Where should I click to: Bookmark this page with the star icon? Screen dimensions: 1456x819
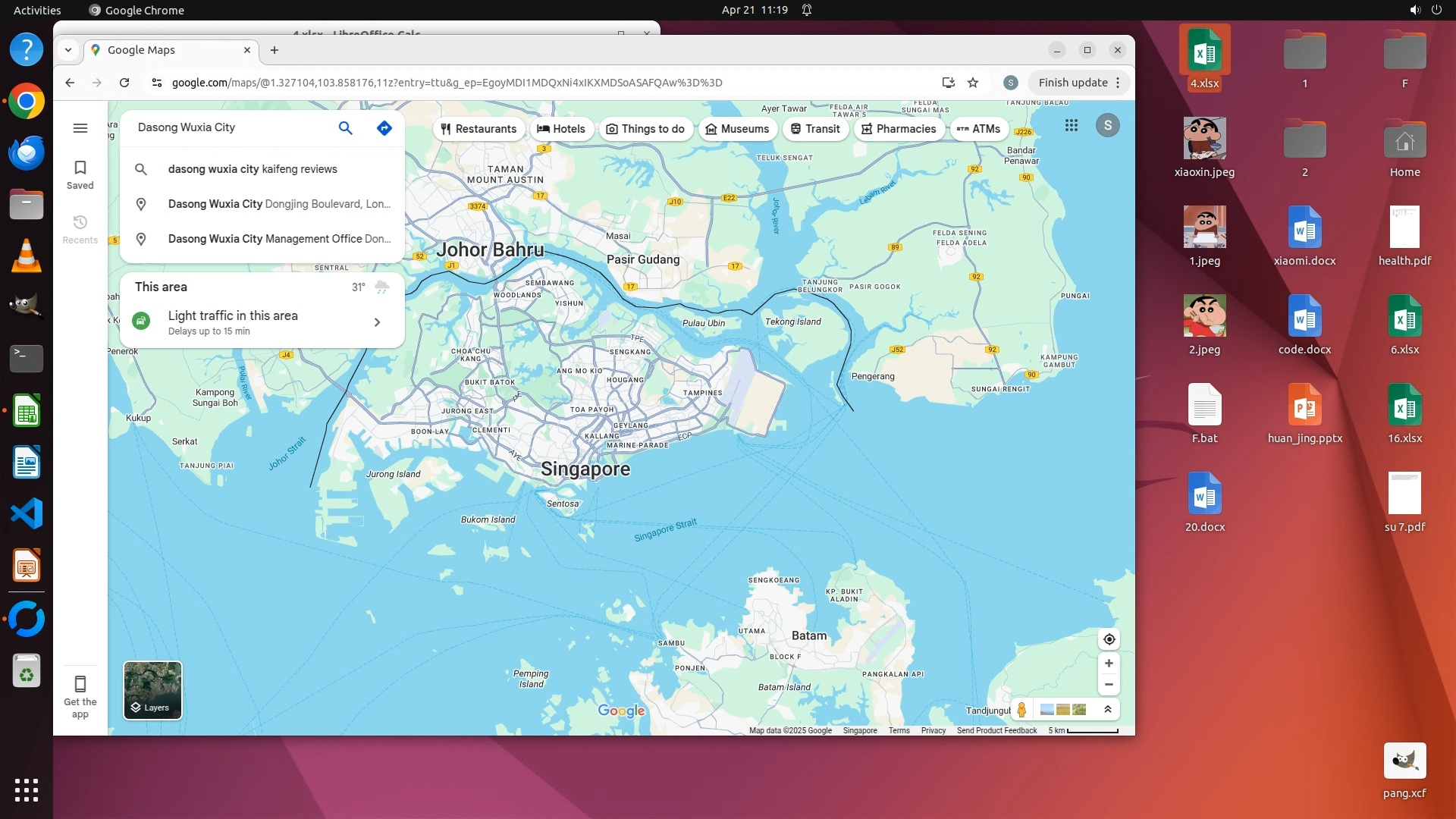[973, 83]
